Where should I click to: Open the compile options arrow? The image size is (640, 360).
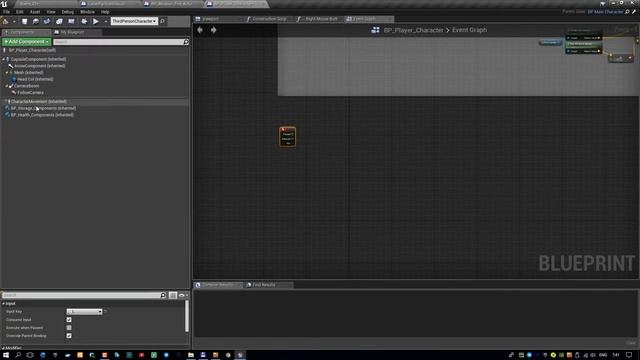(14, 21)
